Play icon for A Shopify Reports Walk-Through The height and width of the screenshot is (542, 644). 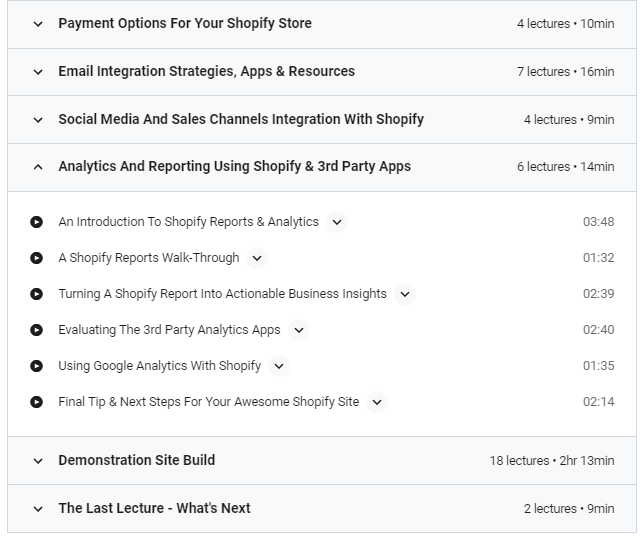[x=37, y=258]
